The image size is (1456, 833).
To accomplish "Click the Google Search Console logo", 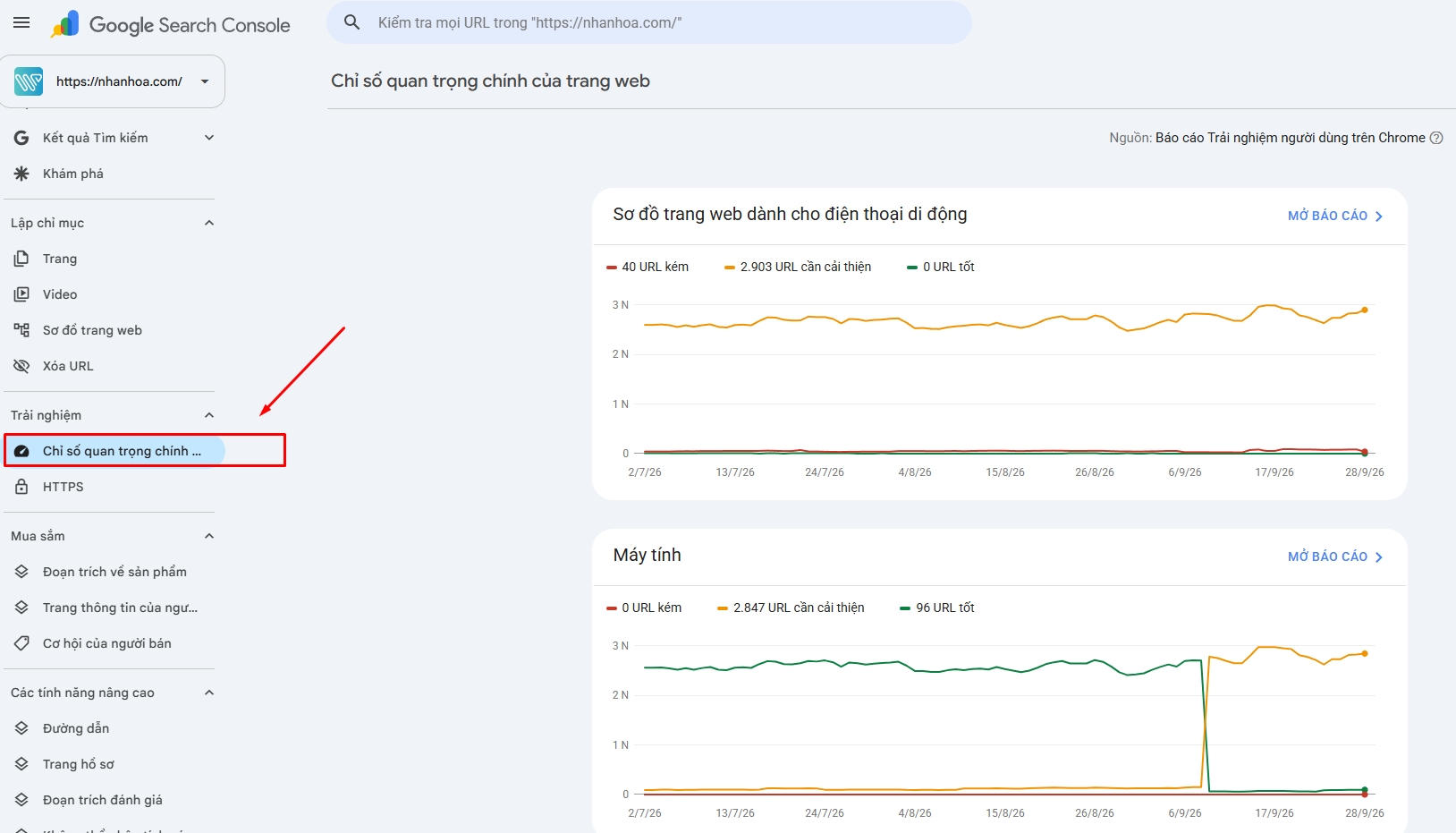I will (x=171, y=25).
